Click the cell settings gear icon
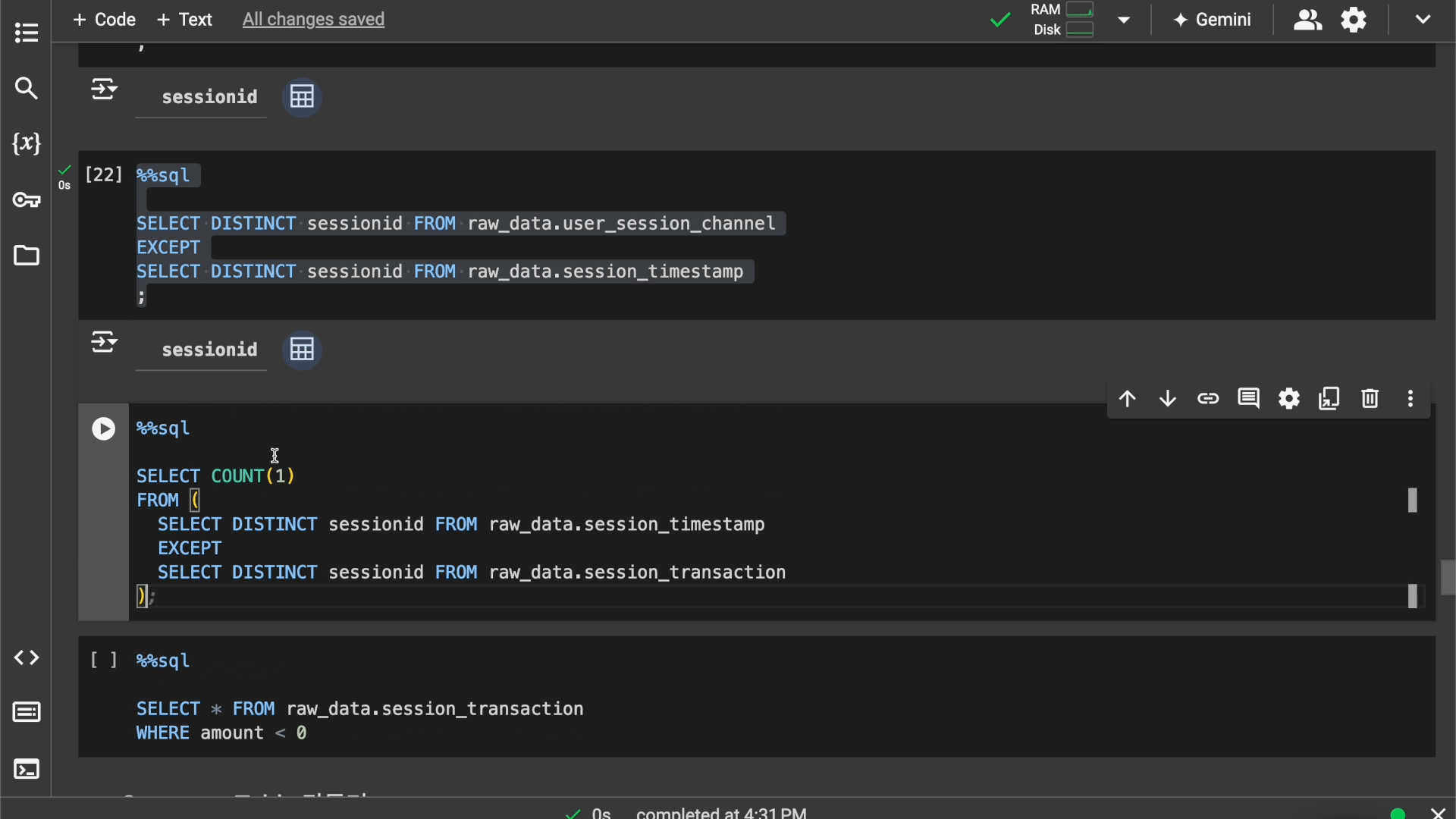Image resolution: width=1456 pixels, height=819 pixels. tap(1289, 399)
